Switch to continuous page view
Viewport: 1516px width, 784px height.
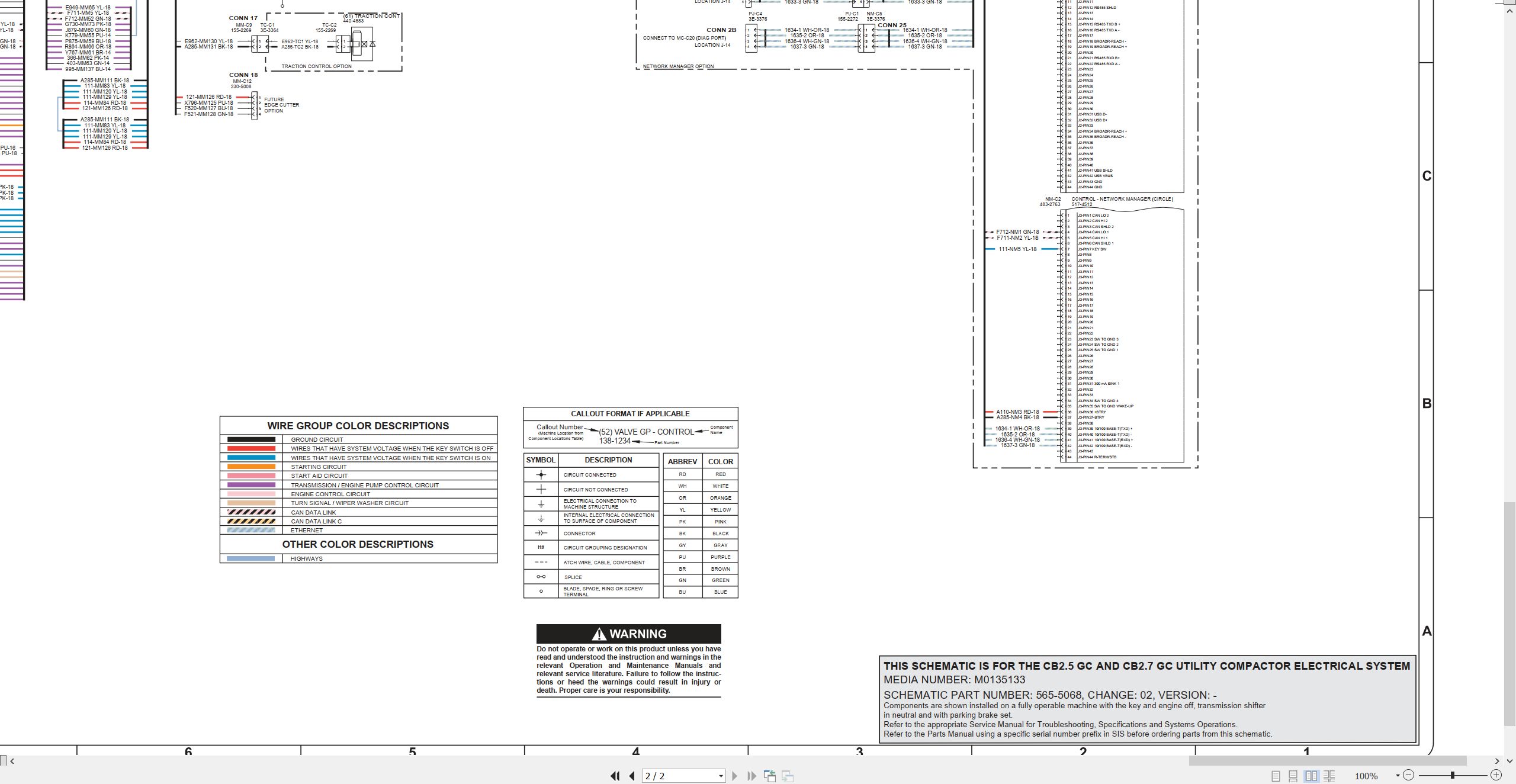click(x=1293, y=776)
